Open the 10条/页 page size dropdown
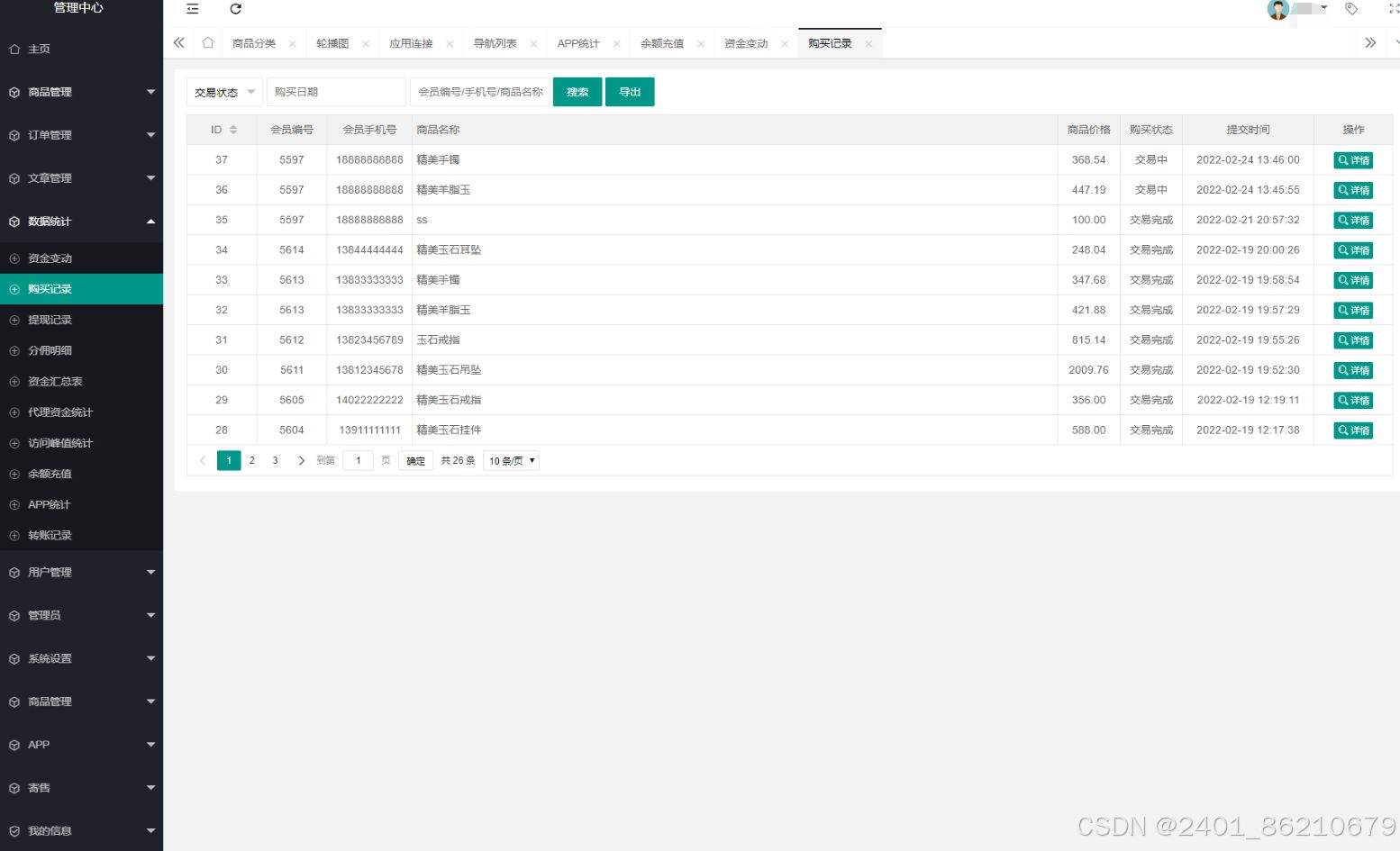This screenshot has height=851, width=1400. click(510, 460)
